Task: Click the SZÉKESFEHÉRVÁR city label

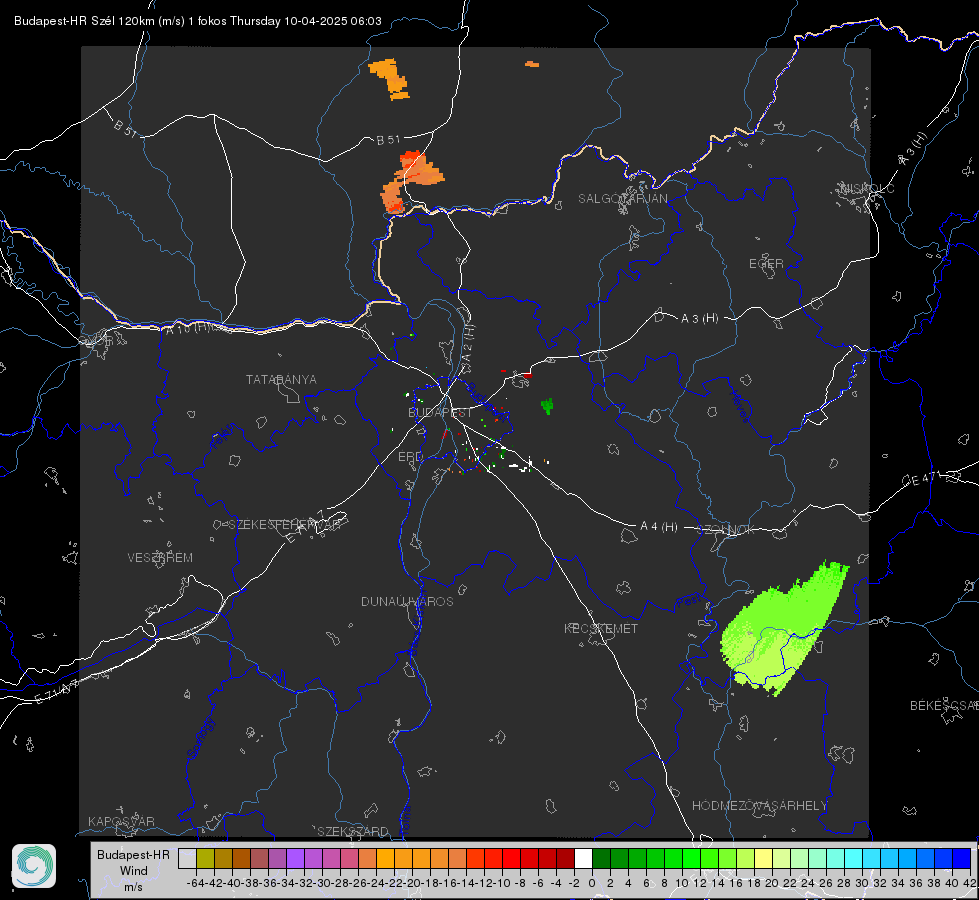Action: tap(287, 525)
